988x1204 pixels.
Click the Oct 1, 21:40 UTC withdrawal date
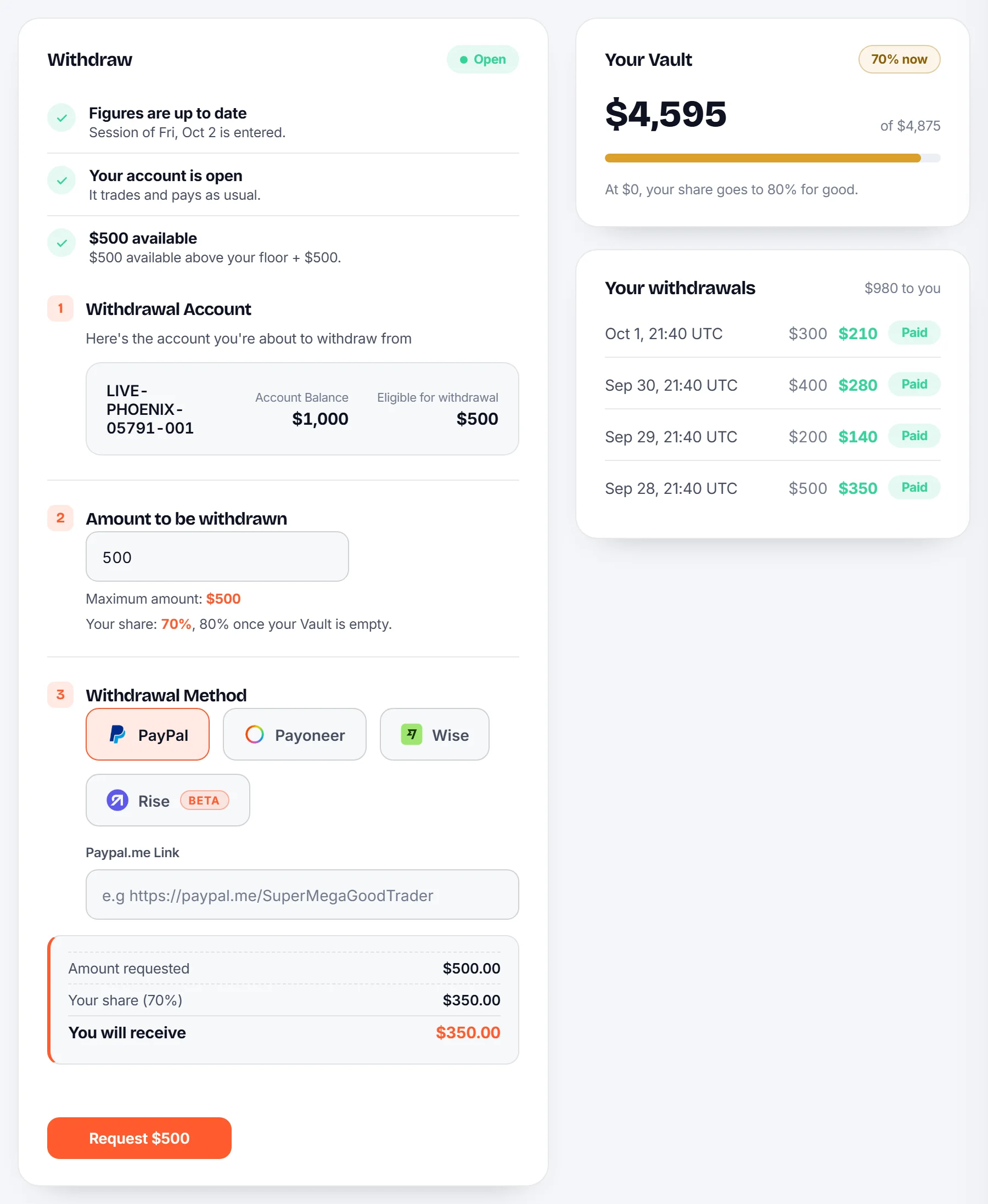pyautogui.click(x=664, y=334)
